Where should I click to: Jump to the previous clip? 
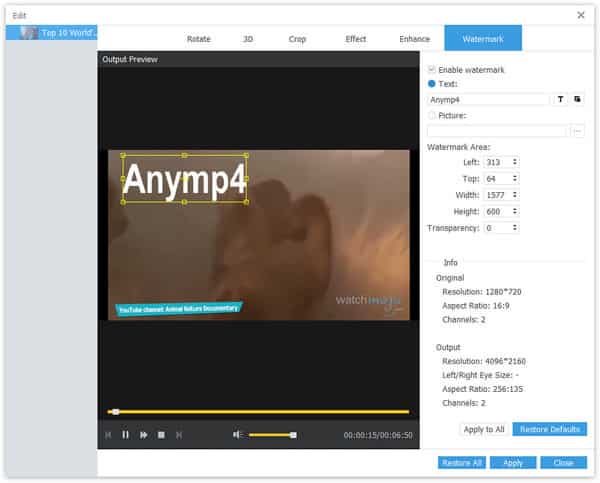tap(108, 435)
